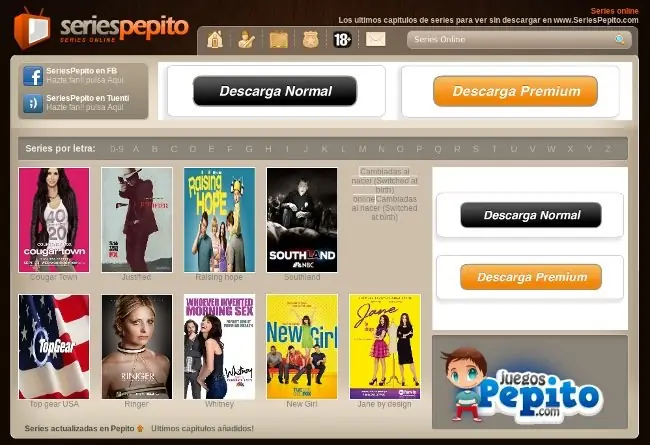Open the home page house icon
Viewport: 650px width, 445px height.
pyautogui.click(x=215, y=40)
